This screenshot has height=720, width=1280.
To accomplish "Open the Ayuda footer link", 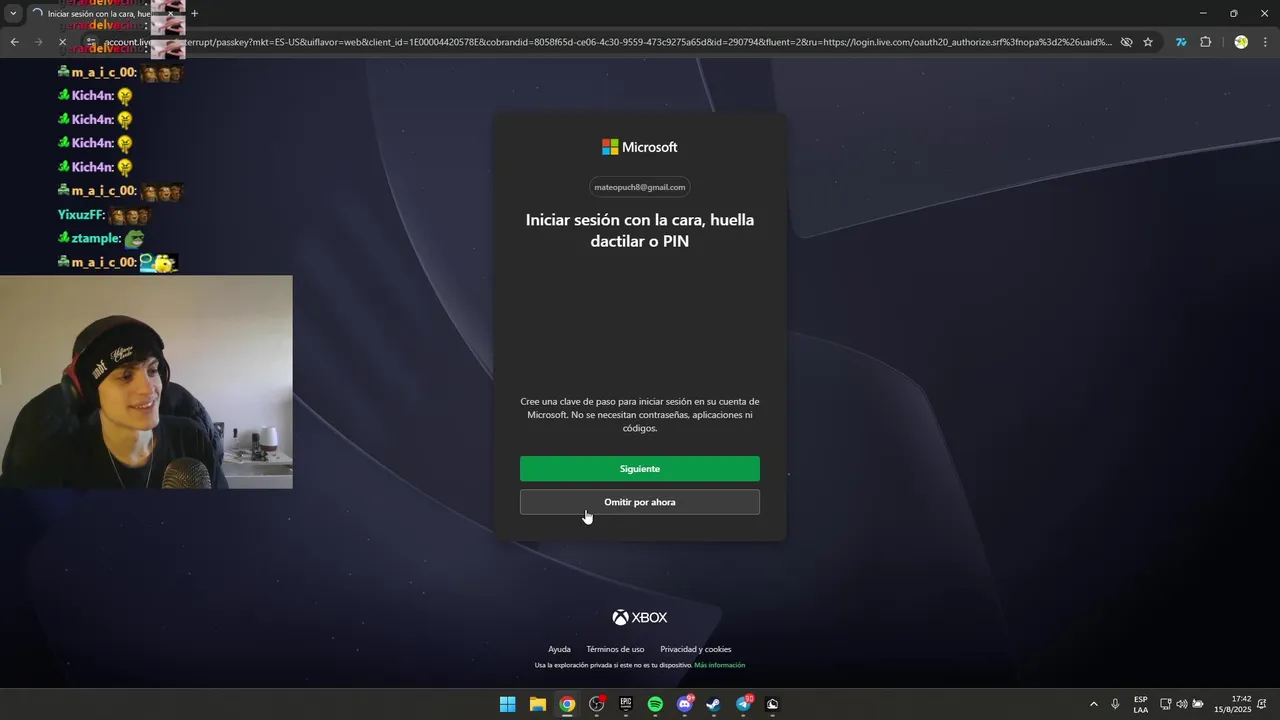I will point(559,649).
